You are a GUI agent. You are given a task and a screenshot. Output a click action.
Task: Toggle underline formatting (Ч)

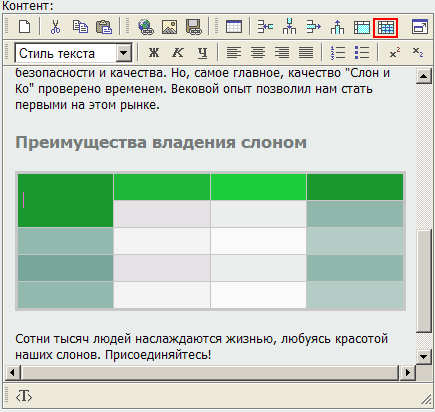(x=202, y=53)
